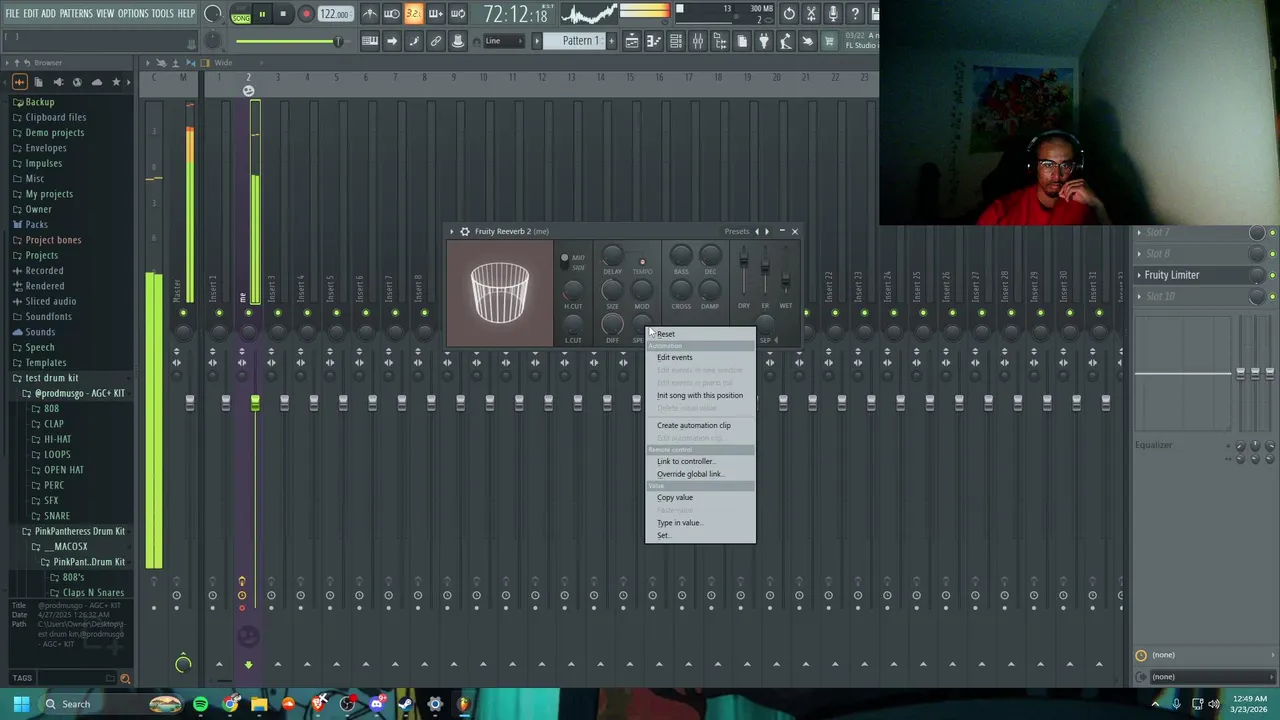Click next preset arrow in Reeverb

(767, 231)
